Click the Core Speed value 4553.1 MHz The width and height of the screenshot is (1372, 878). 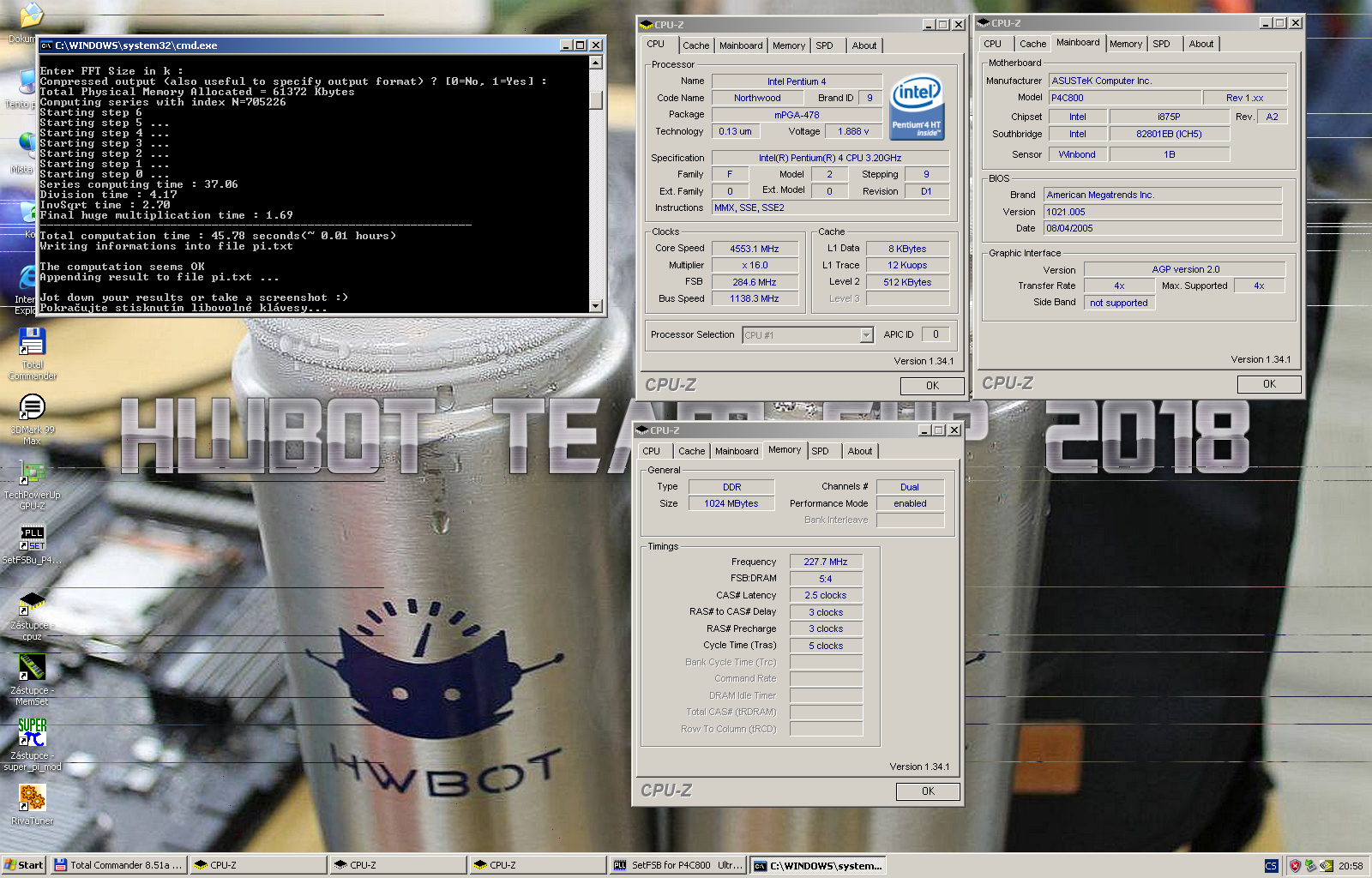pos(755,249)
